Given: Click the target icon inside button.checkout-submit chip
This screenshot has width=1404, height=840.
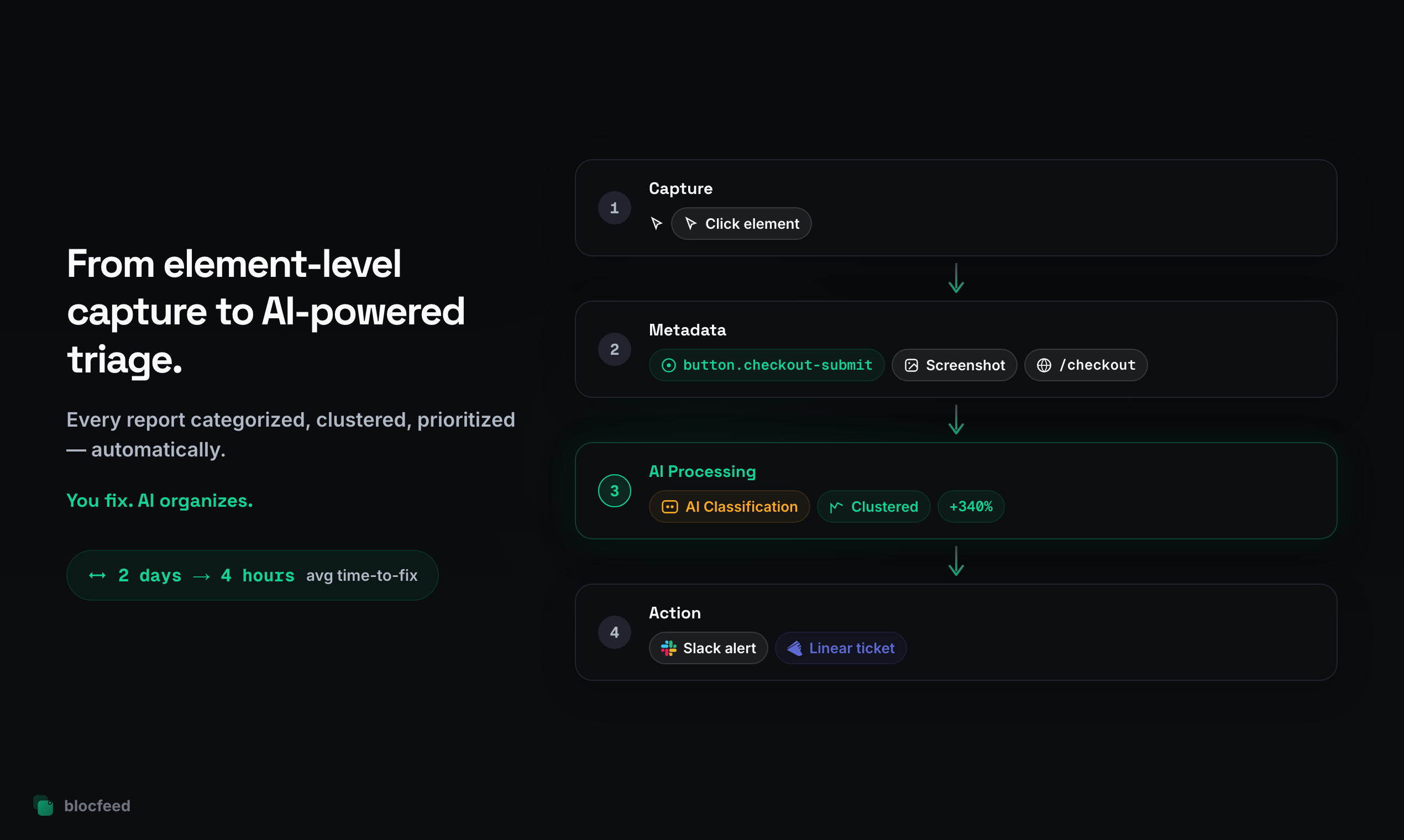Looking at the screenshot, I should (669, 365).
